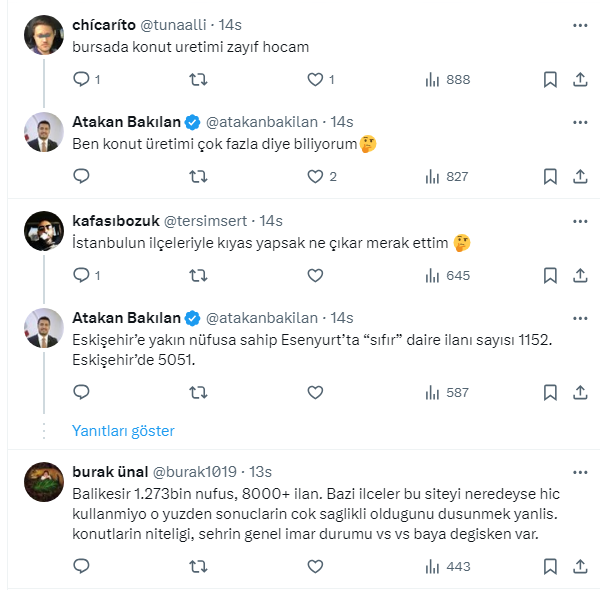Open more options on kafasıbozuk's tweet

580,219
